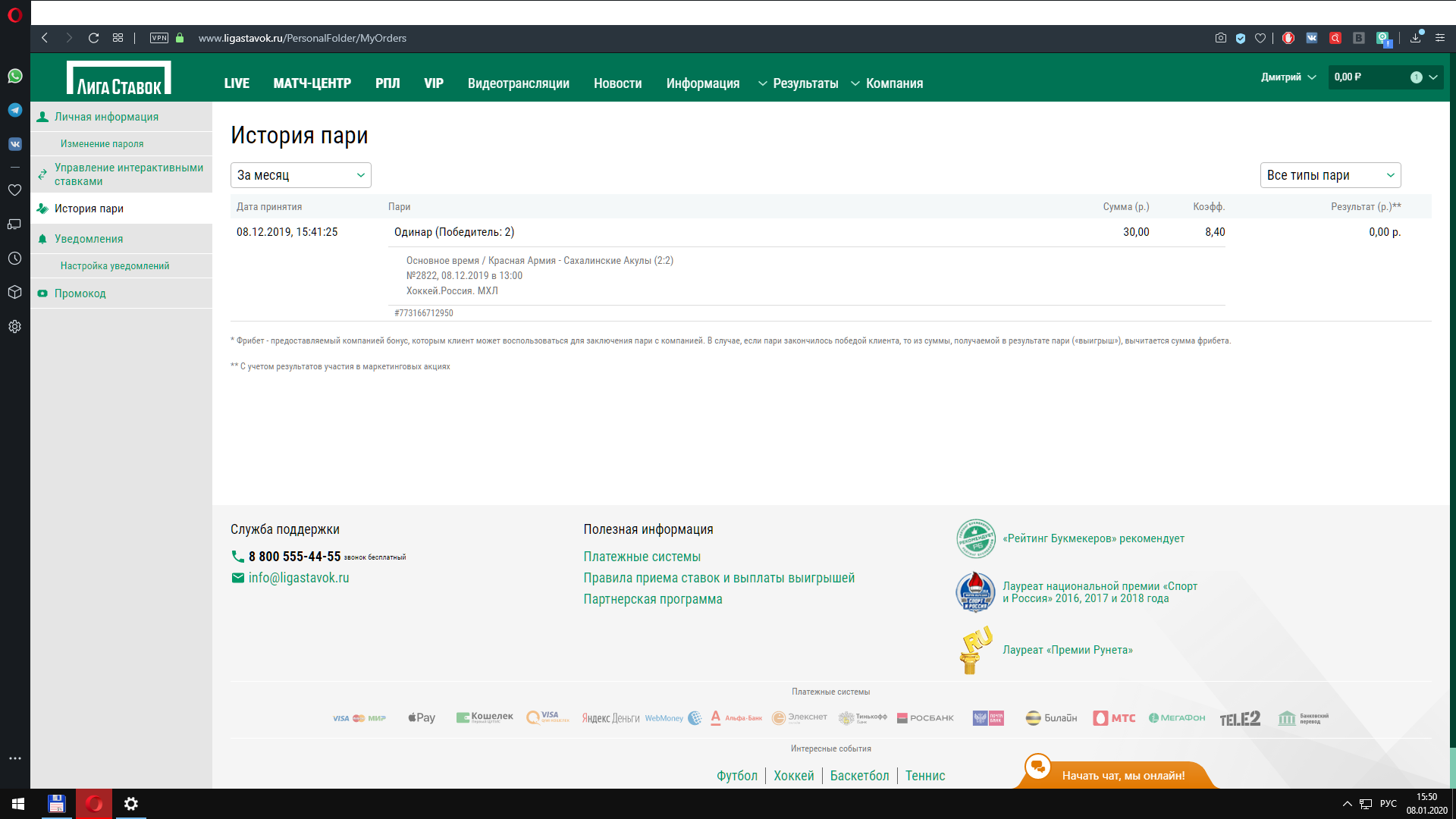Expand the balance dropdown arrow
Viewport: 1456px width, 819px height.
pos(1433,77)
